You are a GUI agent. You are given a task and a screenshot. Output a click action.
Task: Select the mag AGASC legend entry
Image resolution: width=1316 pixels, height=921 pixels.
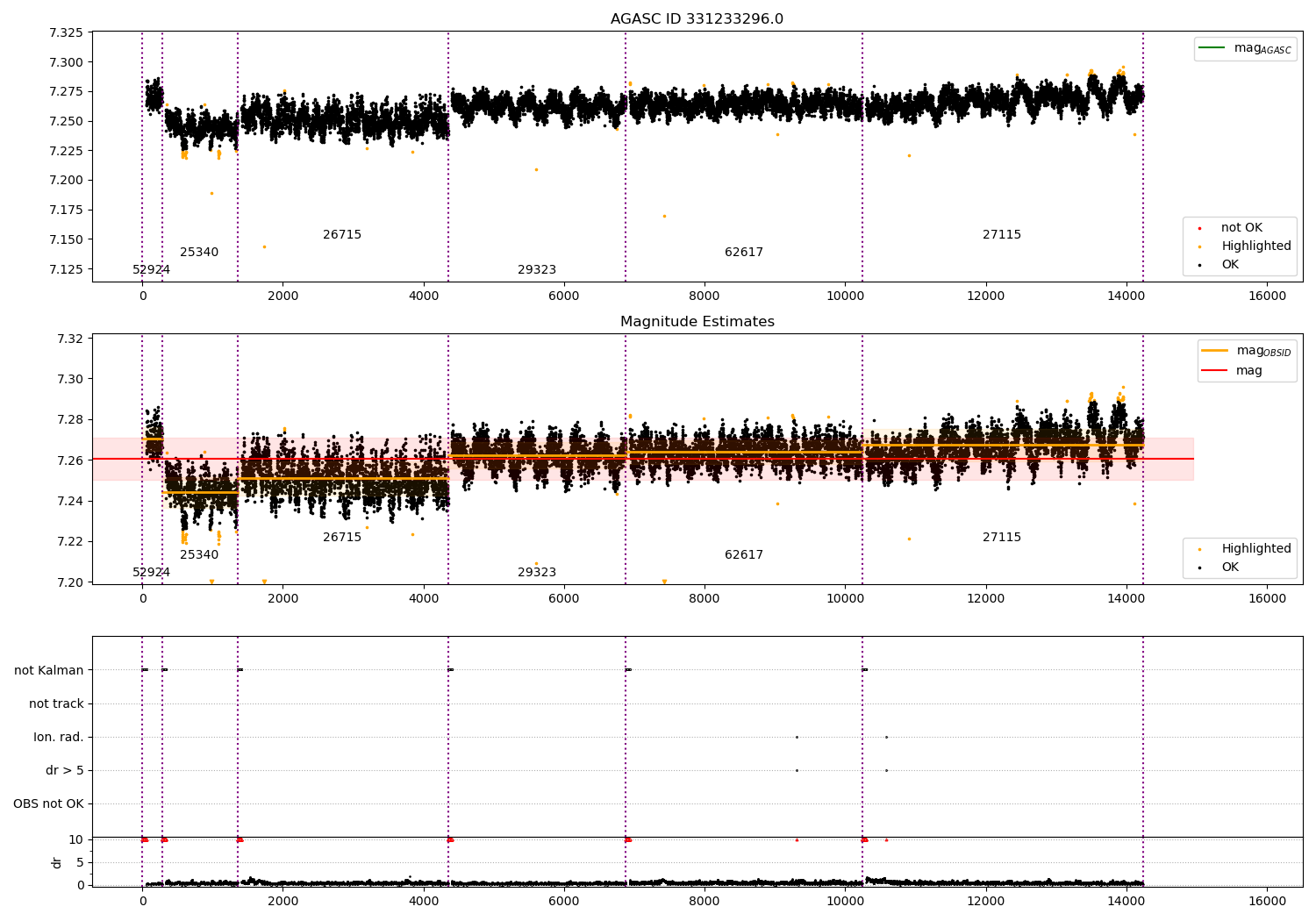click(1245, 48)
